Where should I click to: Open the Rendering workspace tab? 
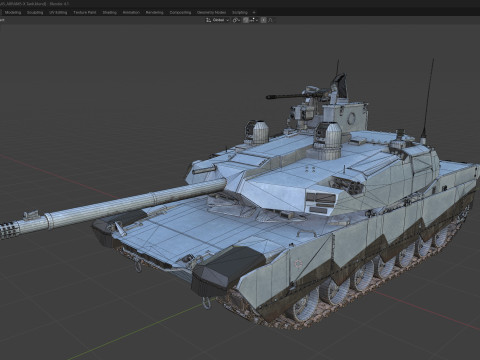point(154,12)
